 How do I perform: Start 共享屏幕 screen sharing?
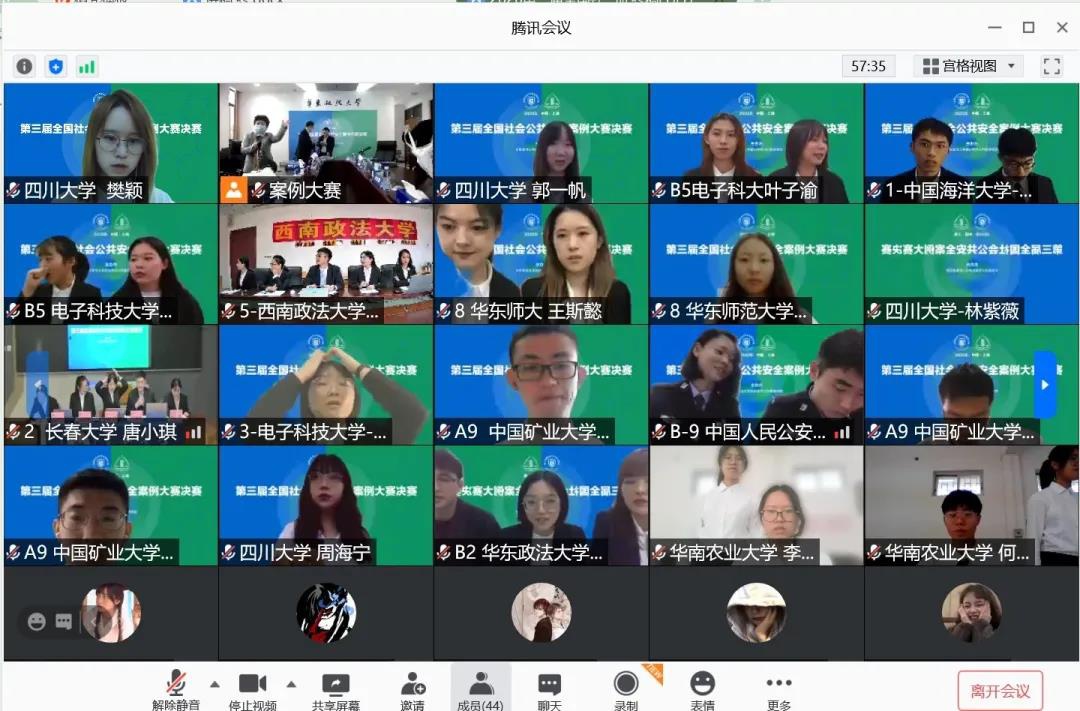tap(335, 690)
